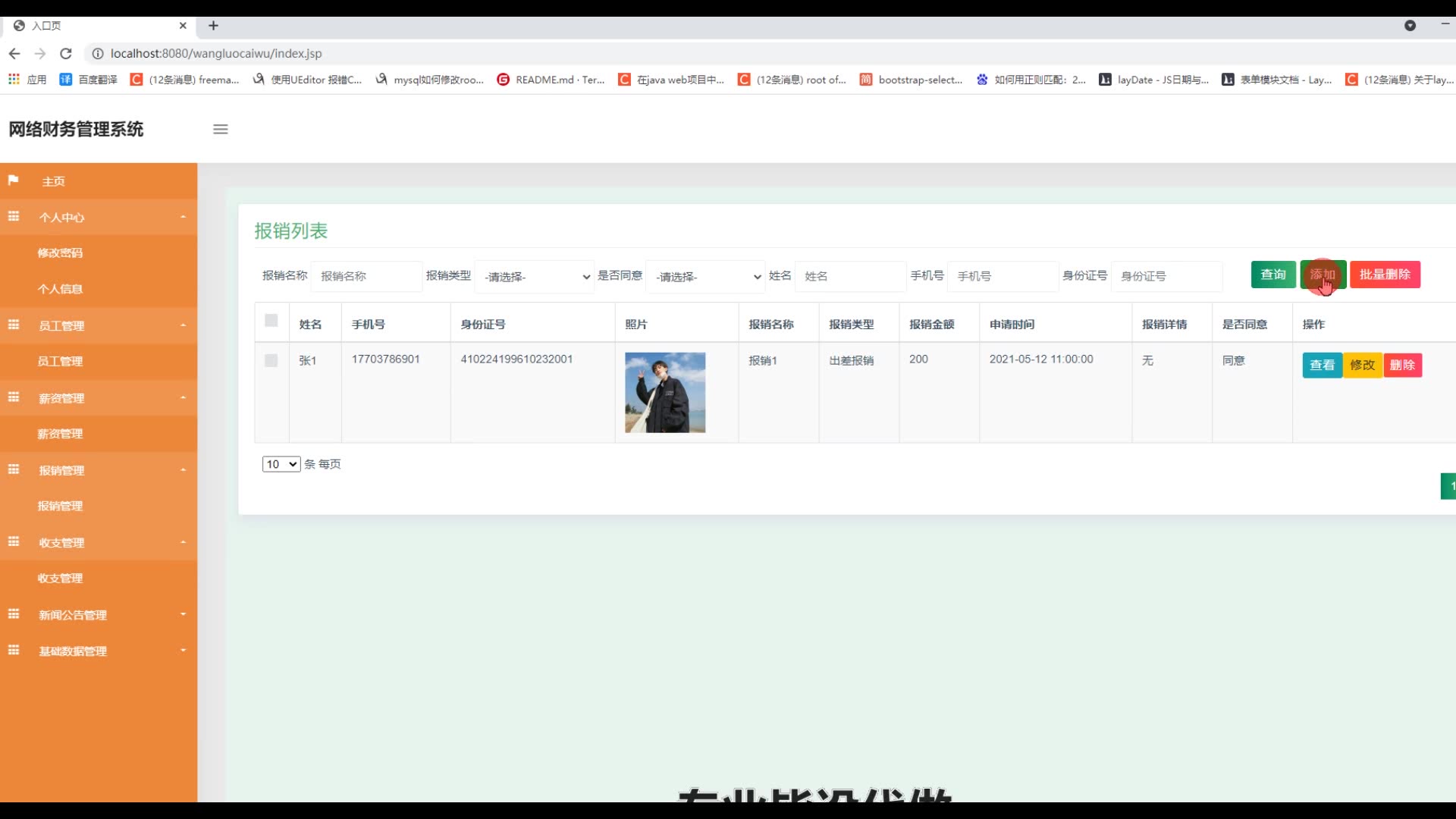Click the grid icon beside 薪资管理
Image resolution: width=1456 pixels, height=819 pixels.
click(x=14, y=397)
